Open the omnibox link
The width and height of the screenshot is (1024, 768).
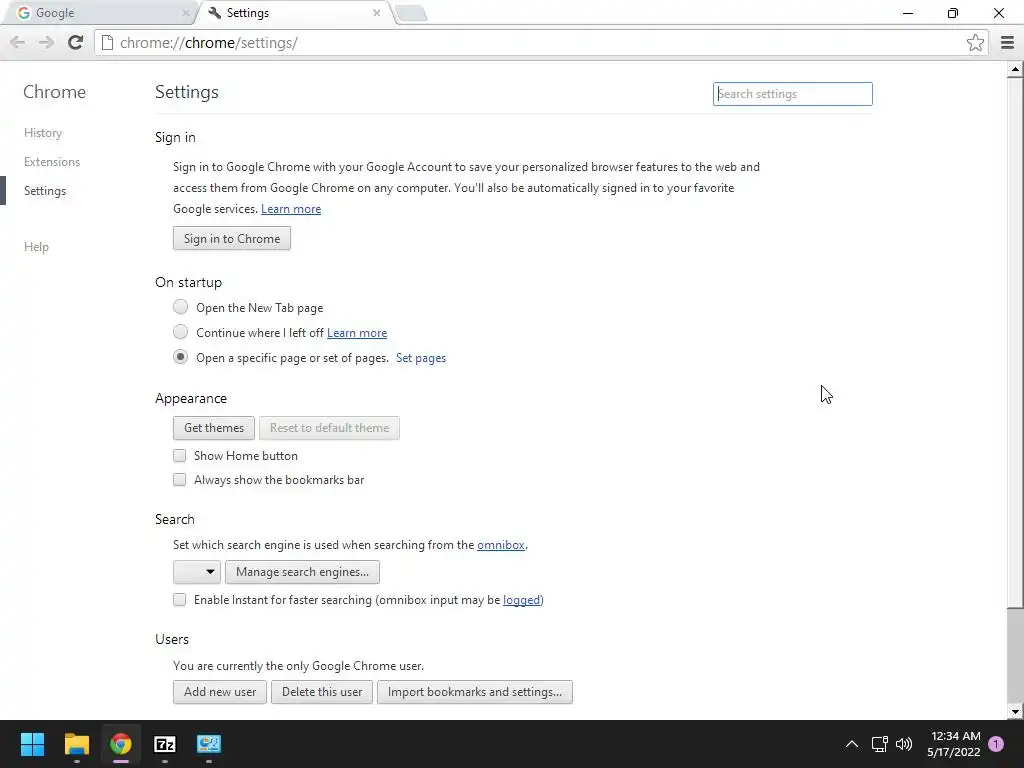pyautogui.click(x=501, y=545)
